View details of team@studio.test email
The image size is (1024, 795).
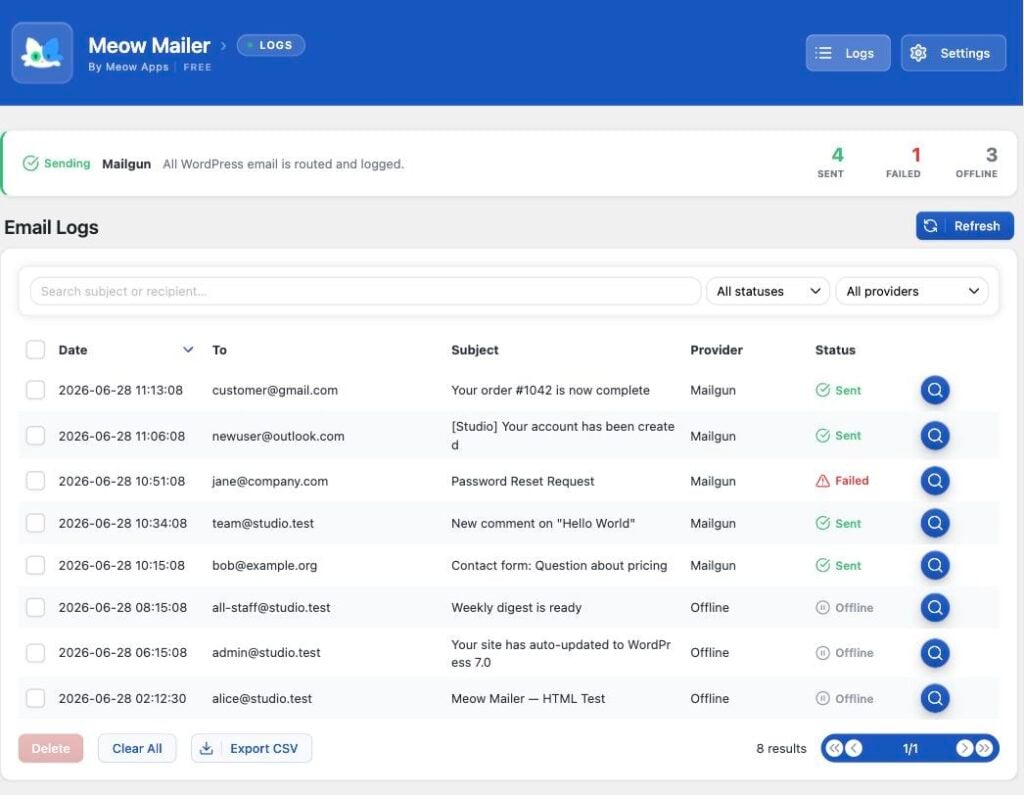[935, 523]
